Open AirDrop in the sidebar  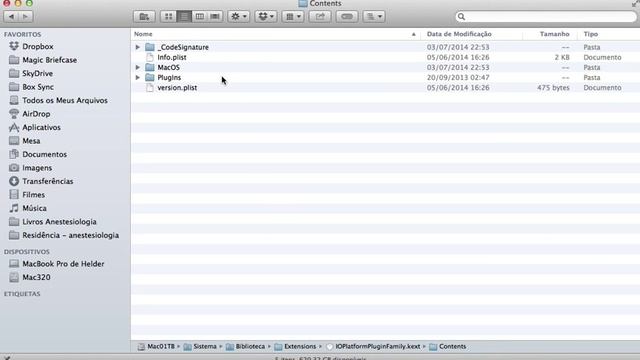(36, 114)
